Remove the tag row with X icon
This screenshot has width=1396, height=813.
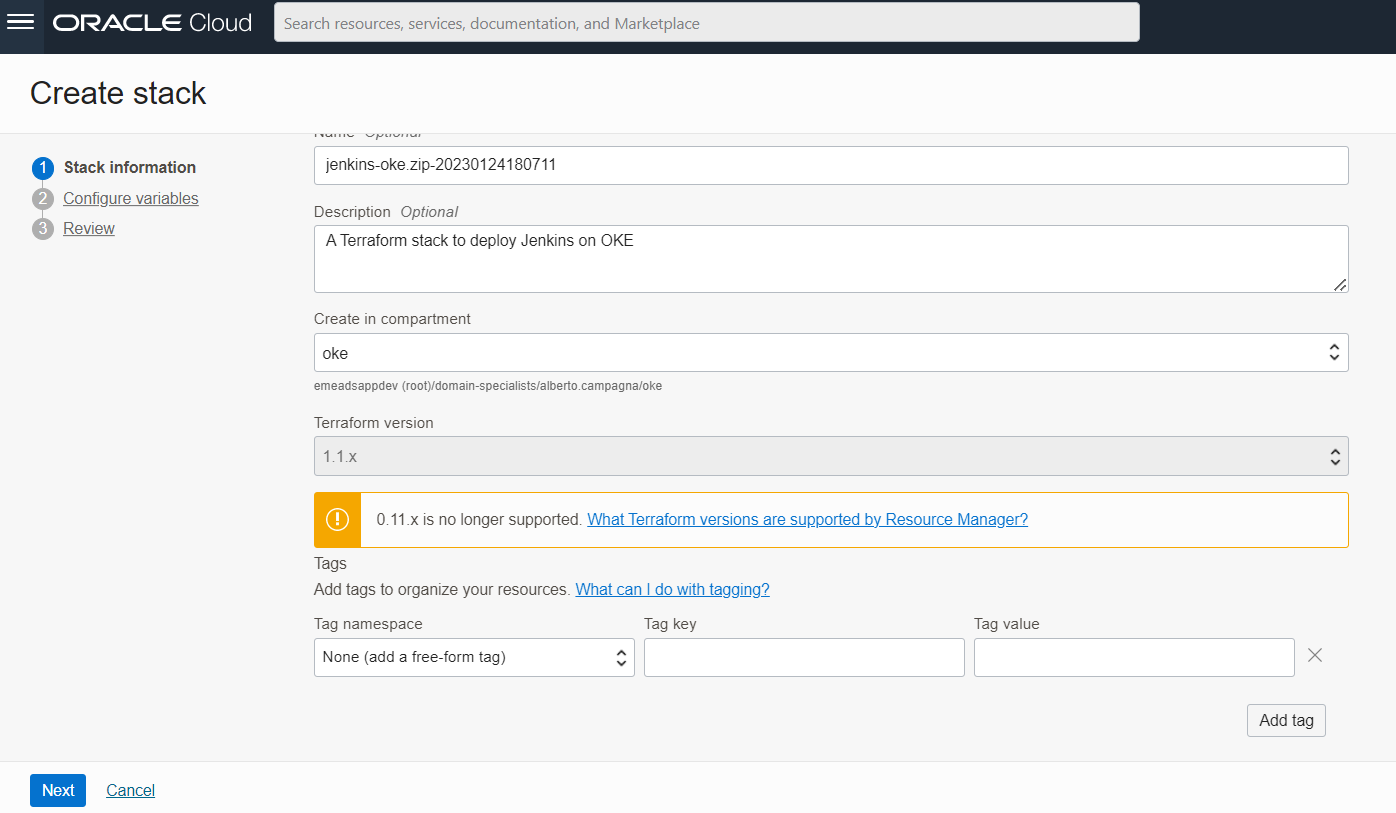point(1315,655)
